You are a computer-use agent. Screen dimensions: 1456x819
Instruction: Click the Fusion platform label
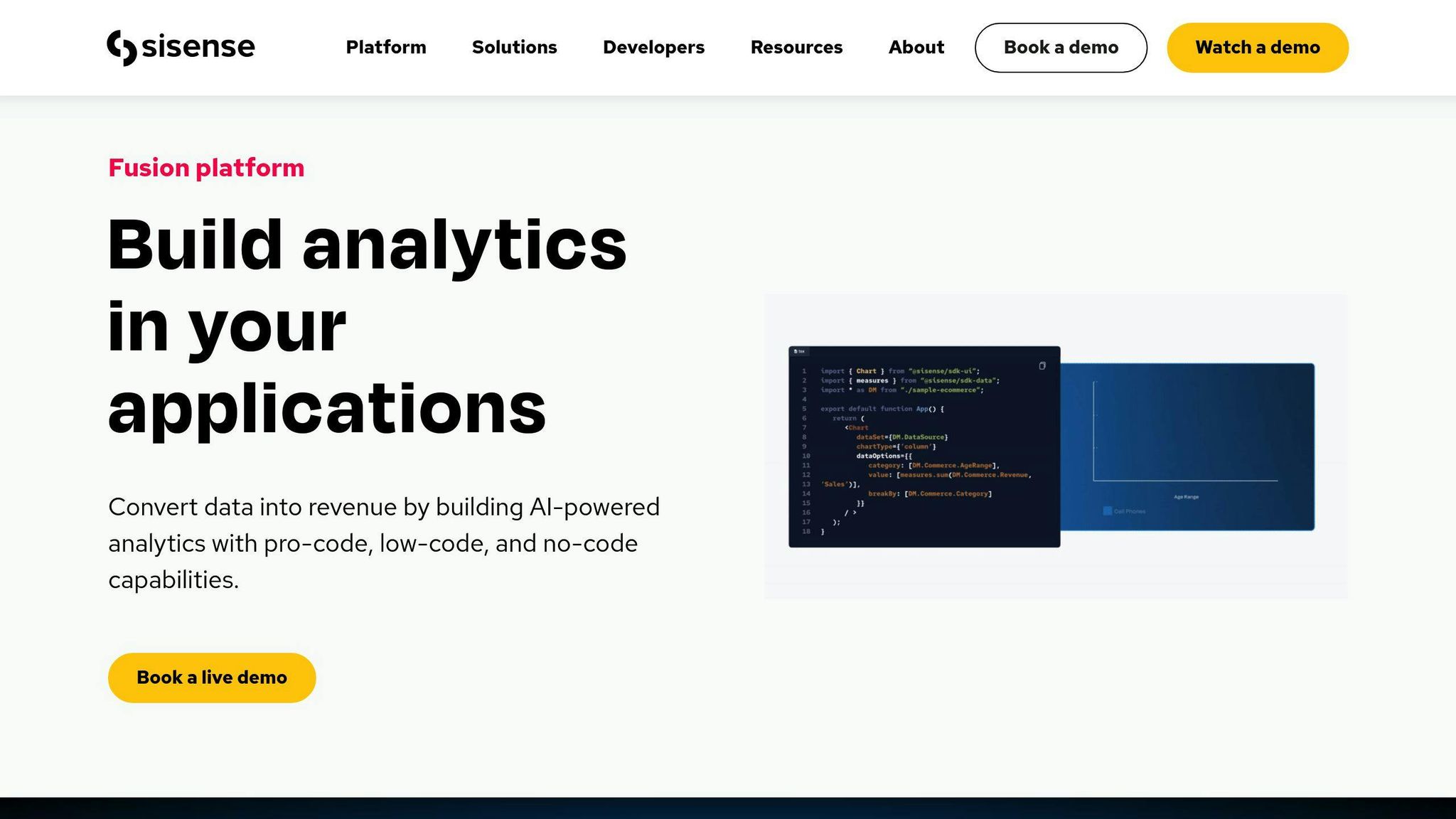coord(206,168)
